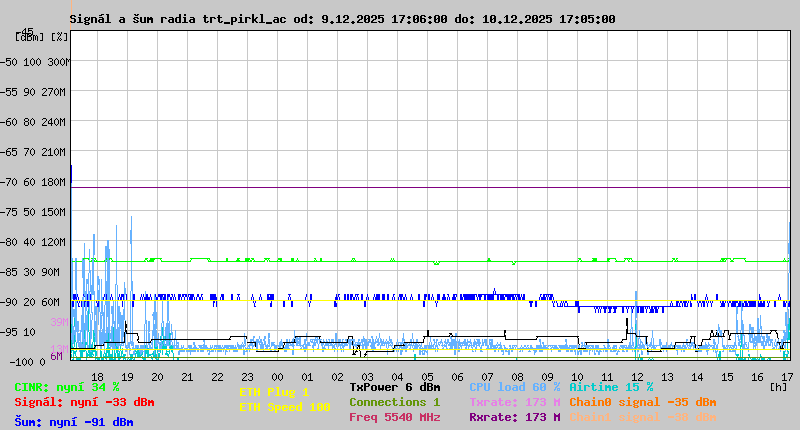Viewport: 800px width, 430px height.
Task: Click the graph title with trt_pirkl_ac
Action: [x=342, y=19]
